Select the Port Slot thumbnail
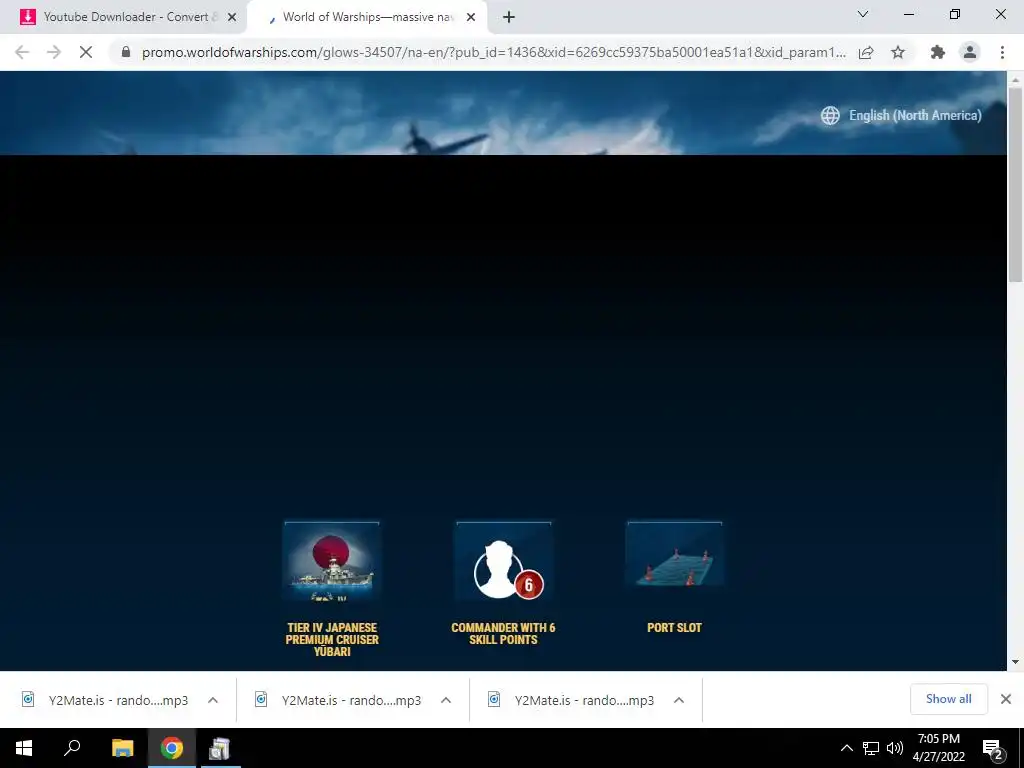The height and width of the screenshot is (768, 1024). coord(675,554)
